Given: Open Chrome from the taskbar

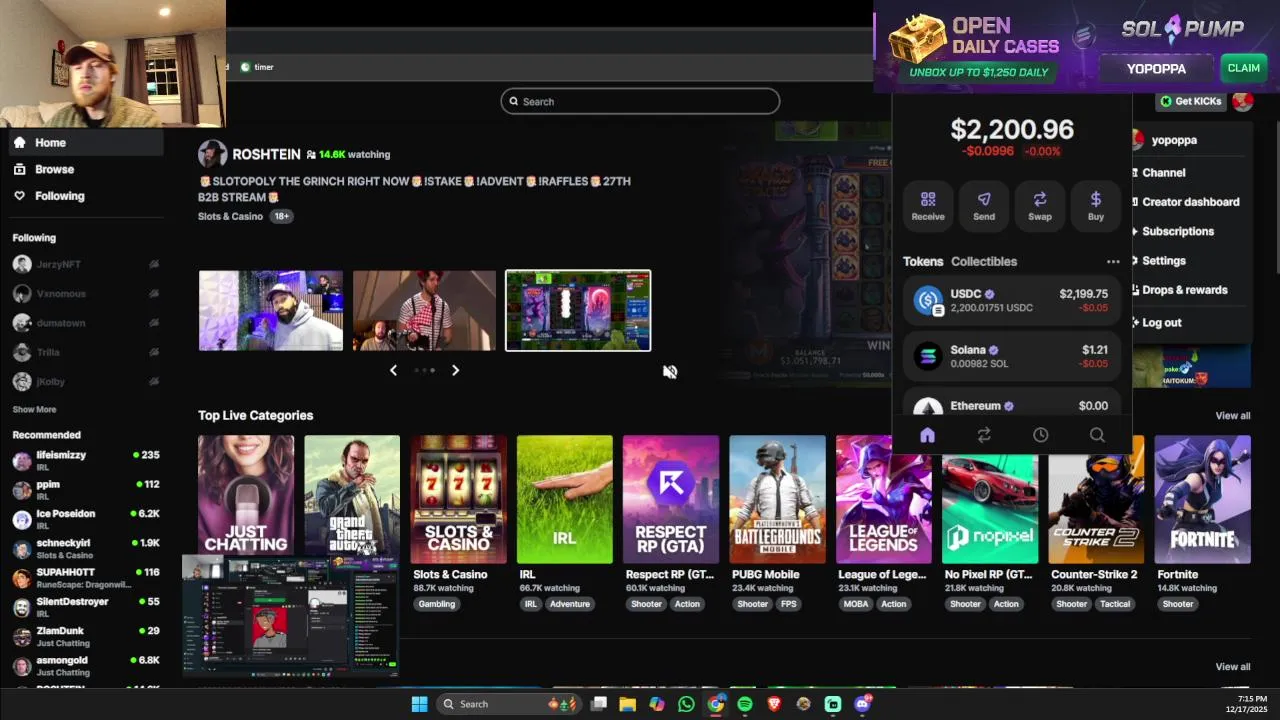Looking at the screenshot, I should tap(716, 704).
